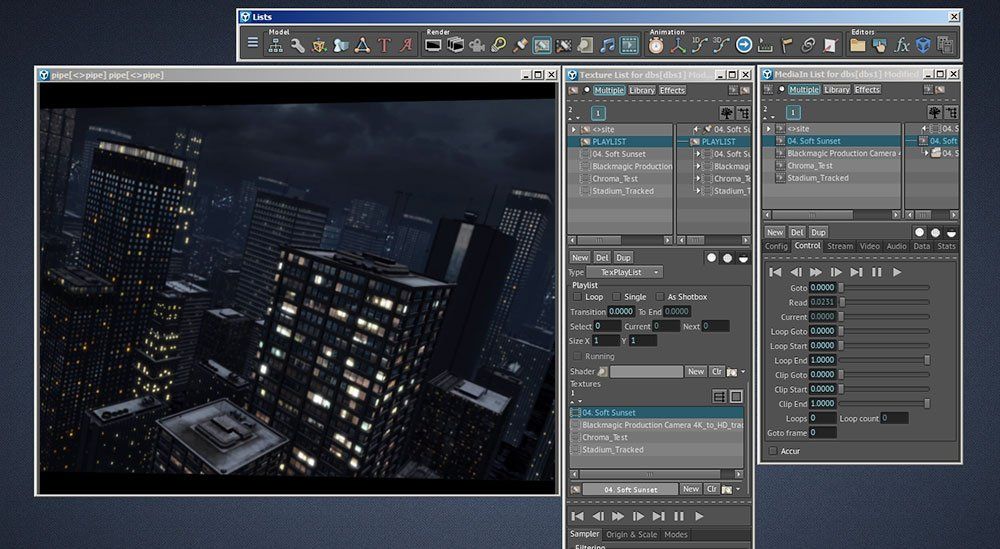Click the music note audio icon
Image resolution: width=1000 pixels, height=549 pixels.
click(607, 45)
